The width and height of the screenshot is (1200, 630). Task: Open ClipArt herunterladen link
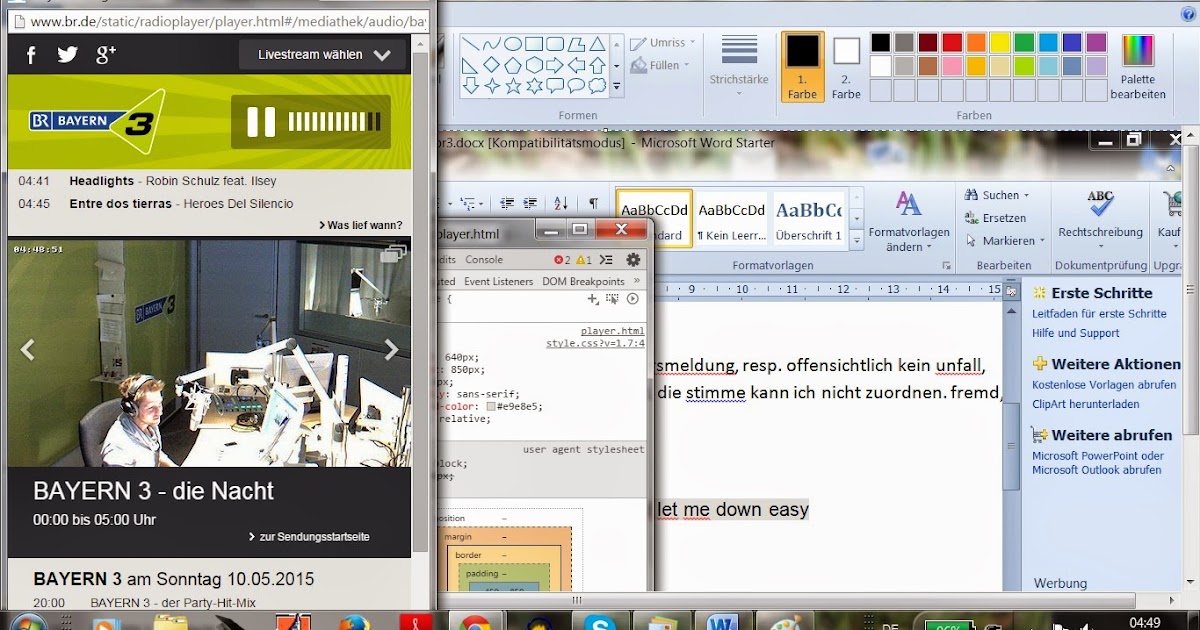click(x=1085, y=405)
